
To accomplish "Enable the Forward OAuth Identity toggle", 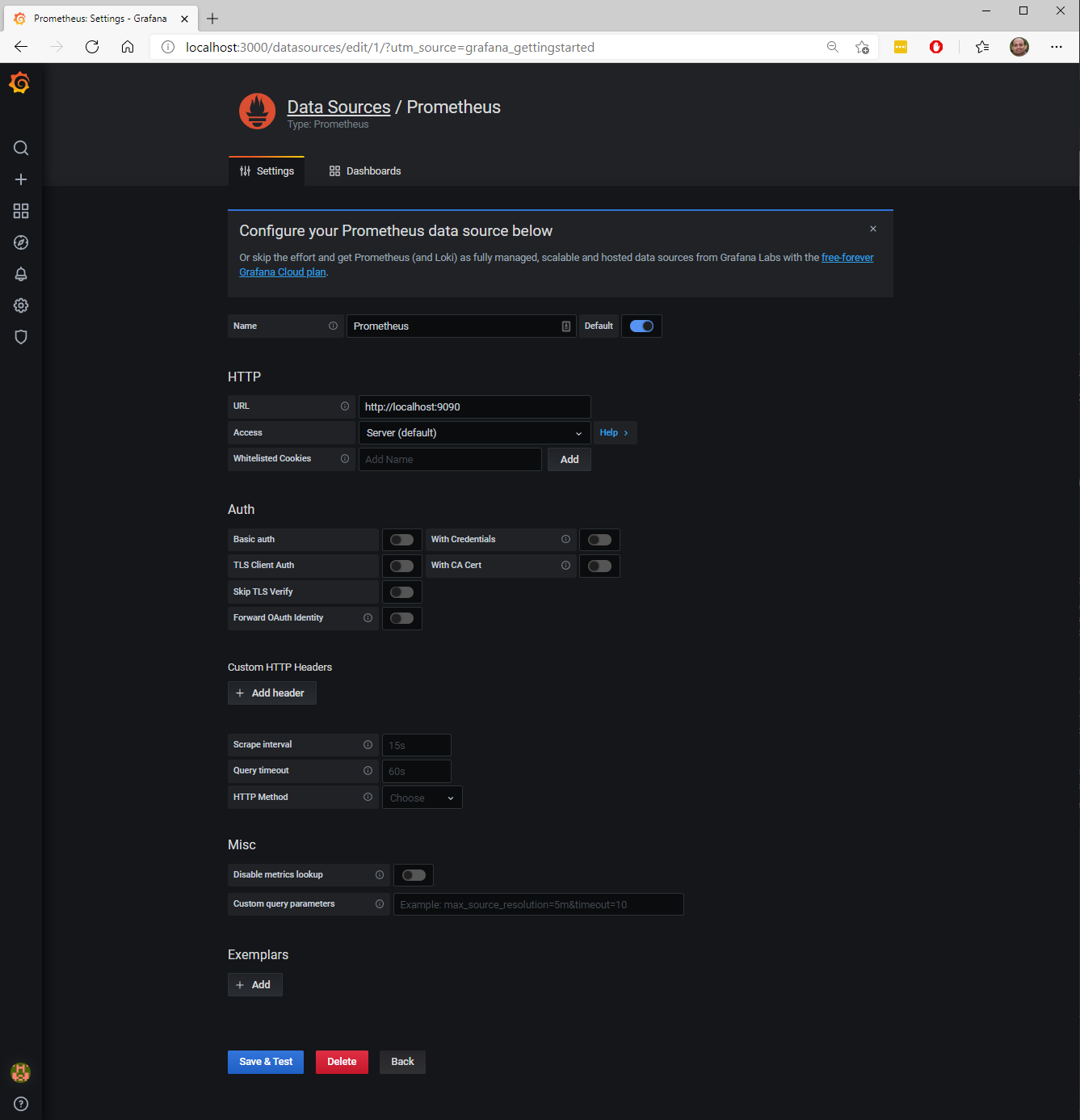I will tap(401, 618).
